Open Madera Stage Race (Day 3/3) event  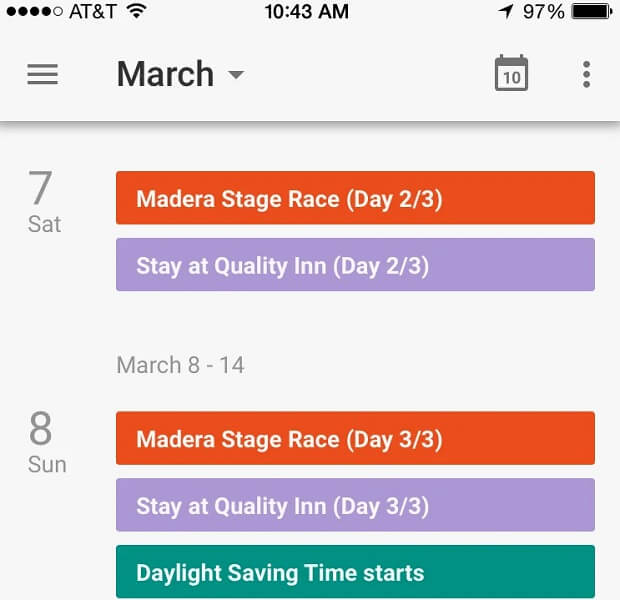[355, 439]
